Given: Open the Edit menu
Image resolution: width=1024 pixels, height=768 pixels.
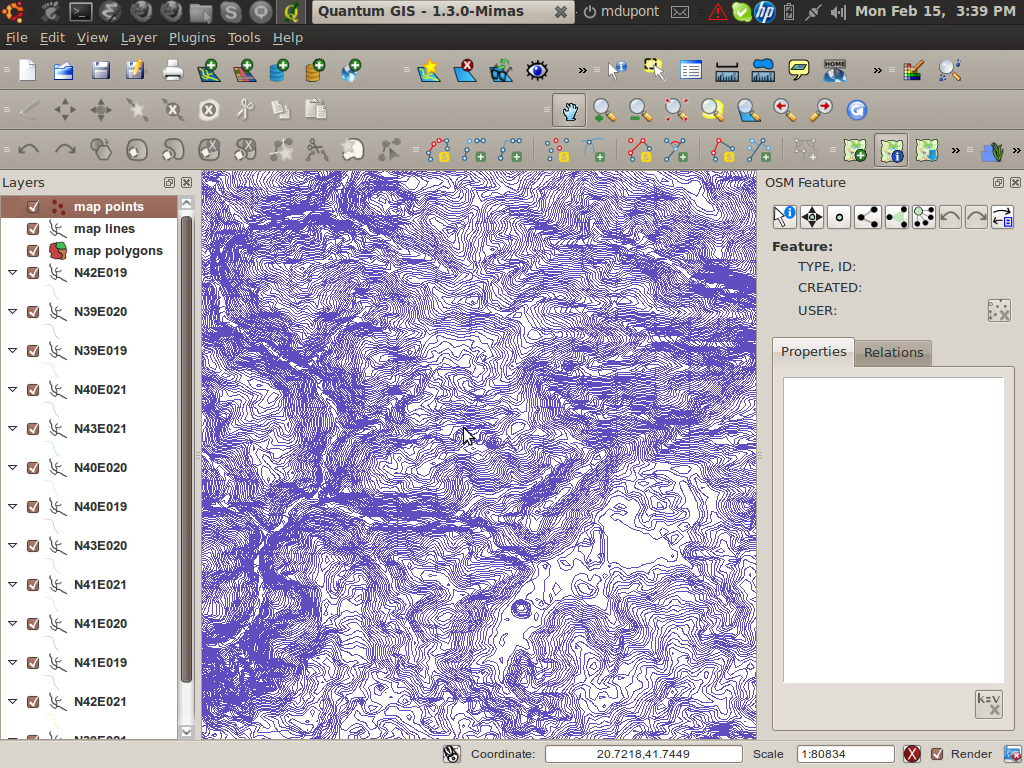Looking at the screenshot, I should point(52,38).
